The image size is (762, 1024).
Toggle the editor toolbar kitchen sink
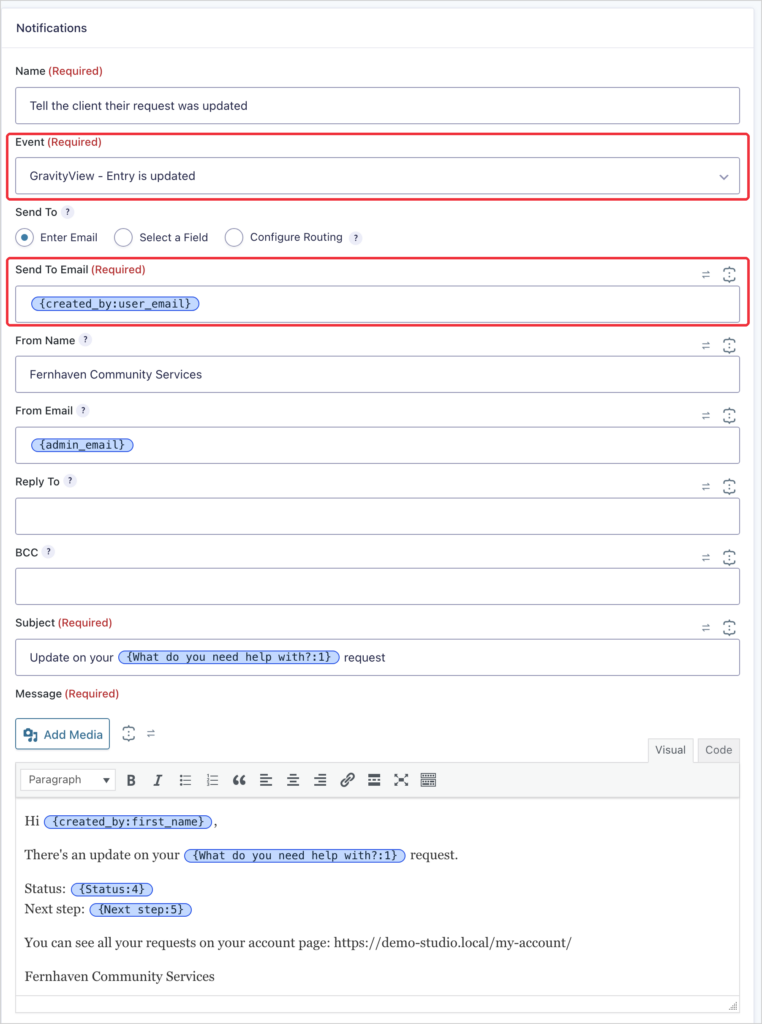(428, 780)
